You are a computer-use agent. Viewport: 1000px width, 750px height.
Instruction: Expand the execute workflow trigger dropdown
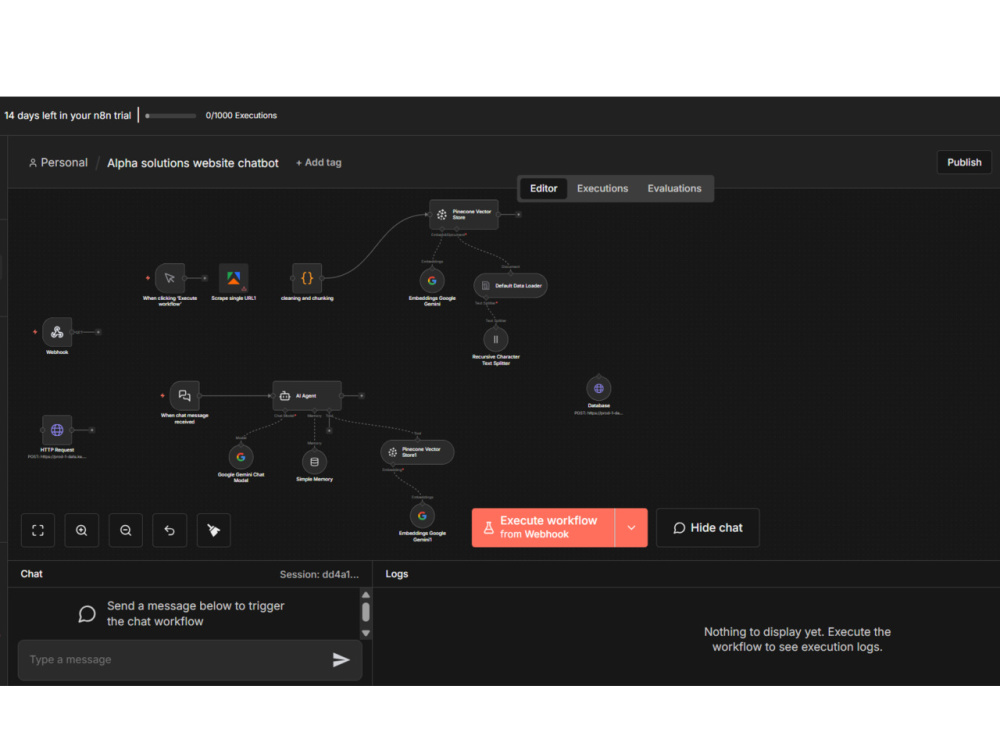click(631, 527)
